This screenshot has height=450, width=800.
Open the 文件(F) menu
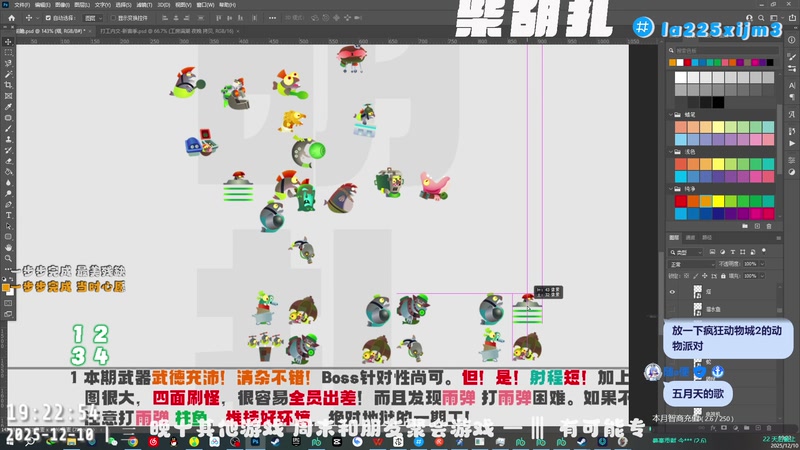(21, 5)
